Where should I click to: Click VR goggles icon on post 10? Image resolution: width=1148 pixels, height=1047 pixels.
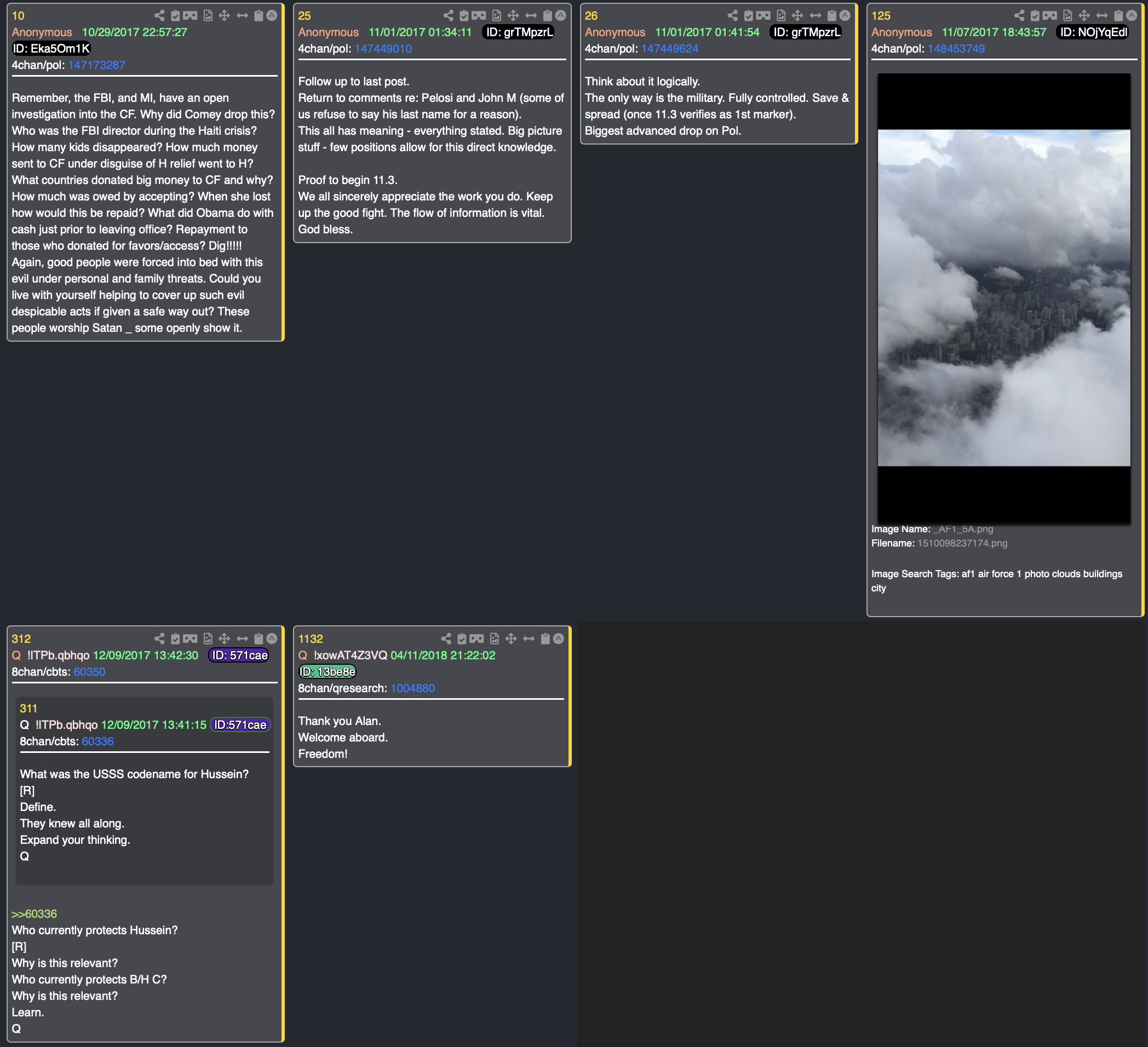pyautogui.click(x=190, y=16)
